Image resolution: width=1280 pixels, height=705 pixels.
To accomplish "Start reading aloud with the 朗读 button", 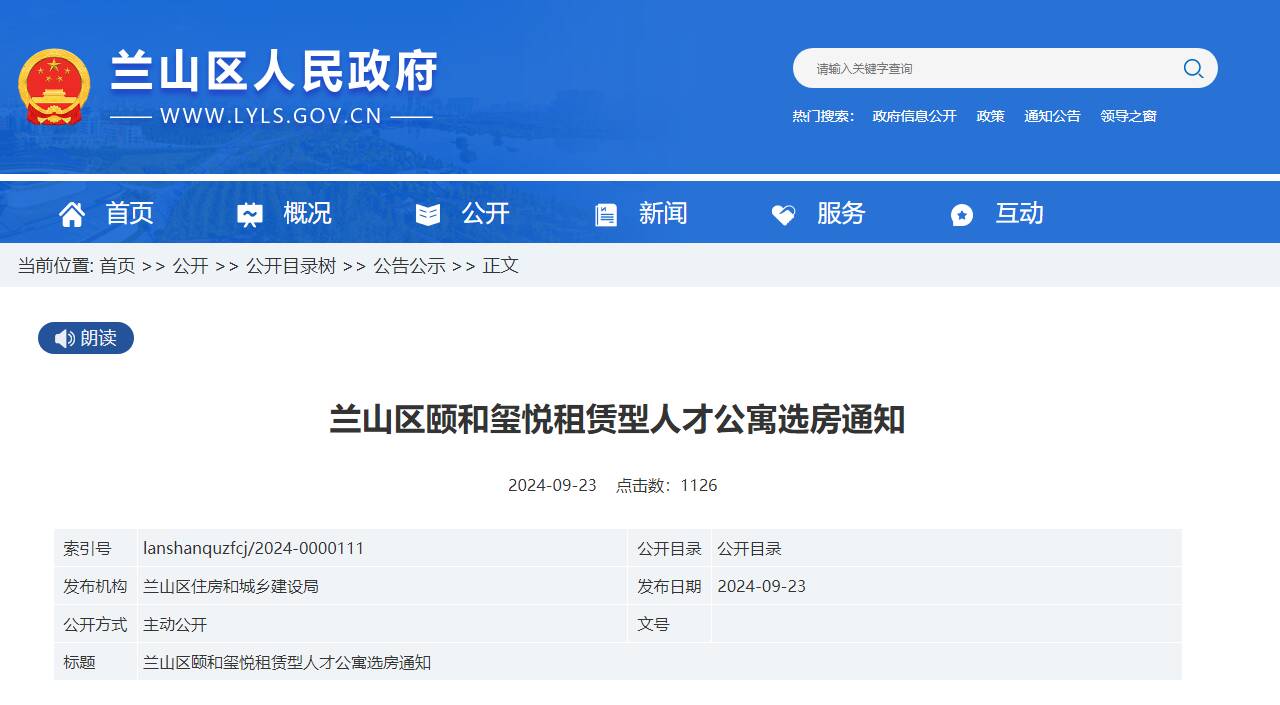I will [x=86, y=338].
